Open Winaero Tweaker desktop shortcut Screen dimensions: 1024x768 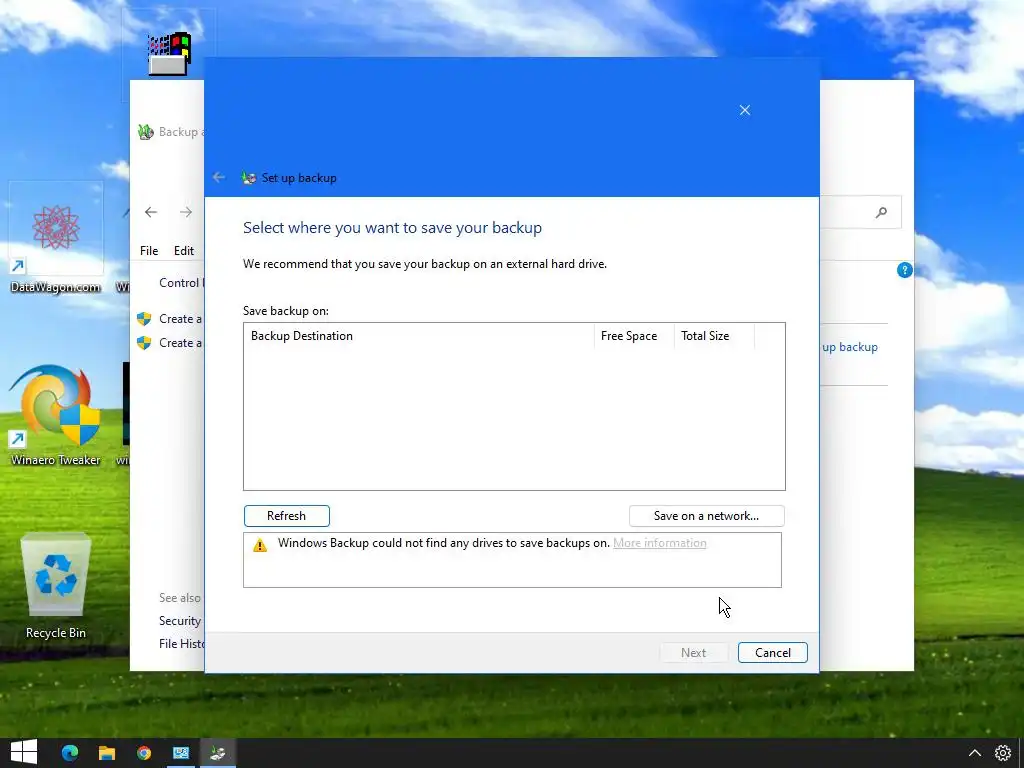point(56,414)
